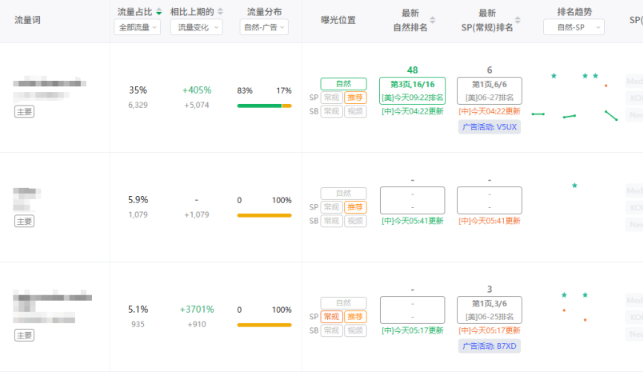
Task: Open the 自然-广告 distribution dropdown
Action: (x=264, y=27)
